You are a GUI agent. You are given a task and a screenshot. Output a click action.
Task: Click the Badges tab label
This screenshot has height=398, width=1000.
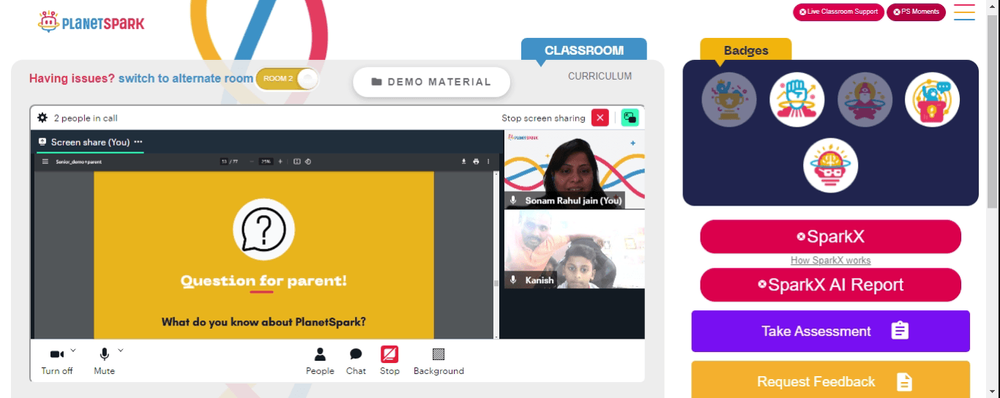coord(746,50)
